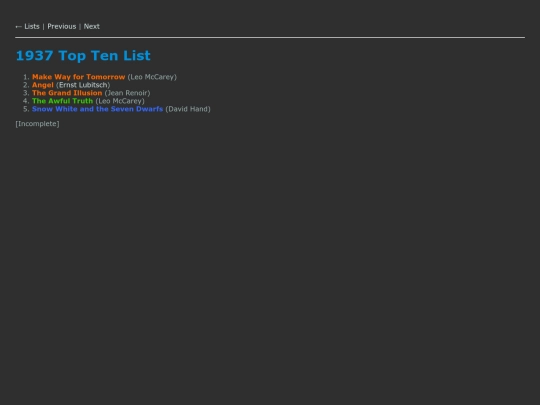Go back to the Lists page
This screenshot has height=405, width=540.
pyautogui.click(x=28, y=27)
